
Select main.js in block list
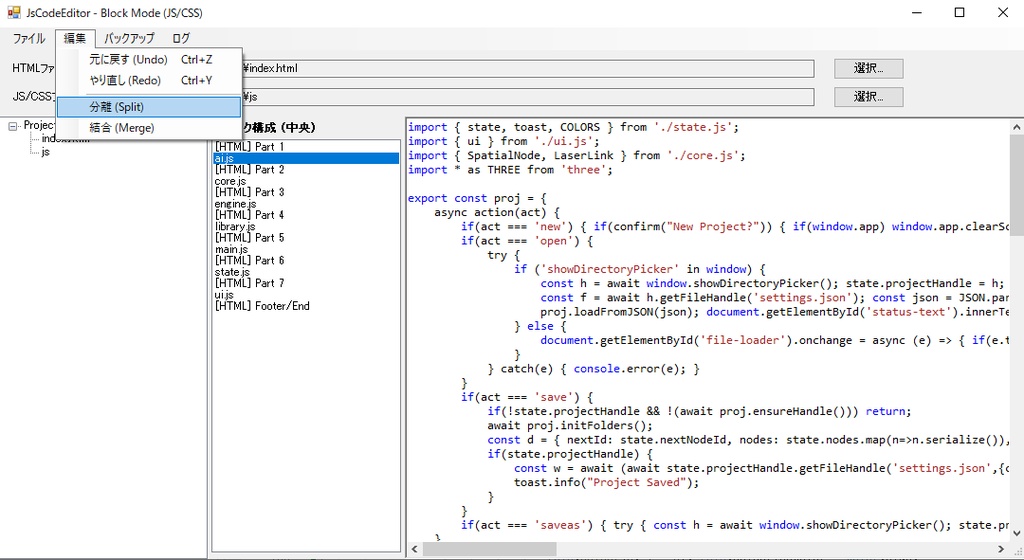(306, 249)
